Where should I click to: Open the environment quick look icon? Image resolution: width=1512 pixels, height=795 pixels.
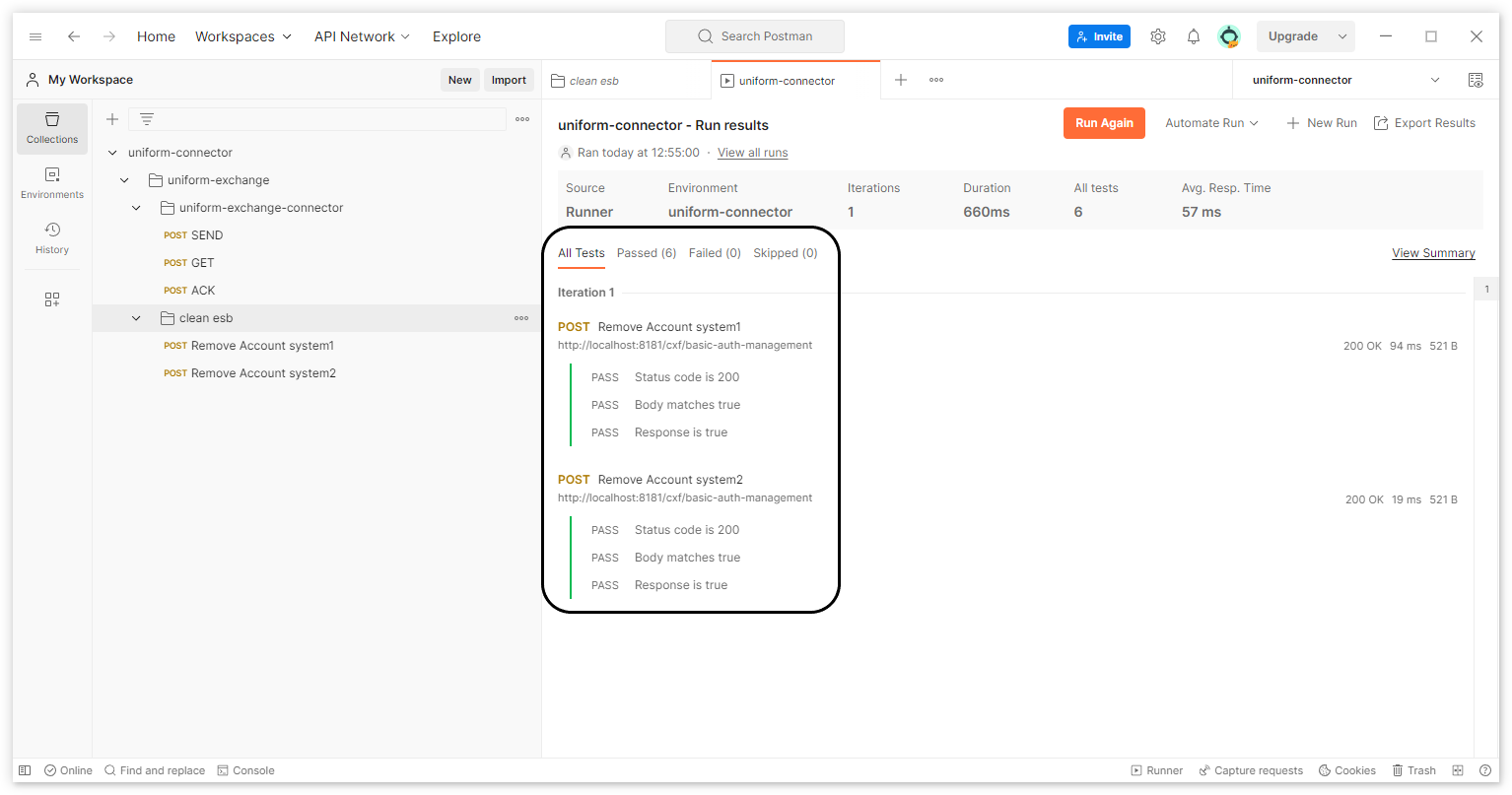[1476, 80]
